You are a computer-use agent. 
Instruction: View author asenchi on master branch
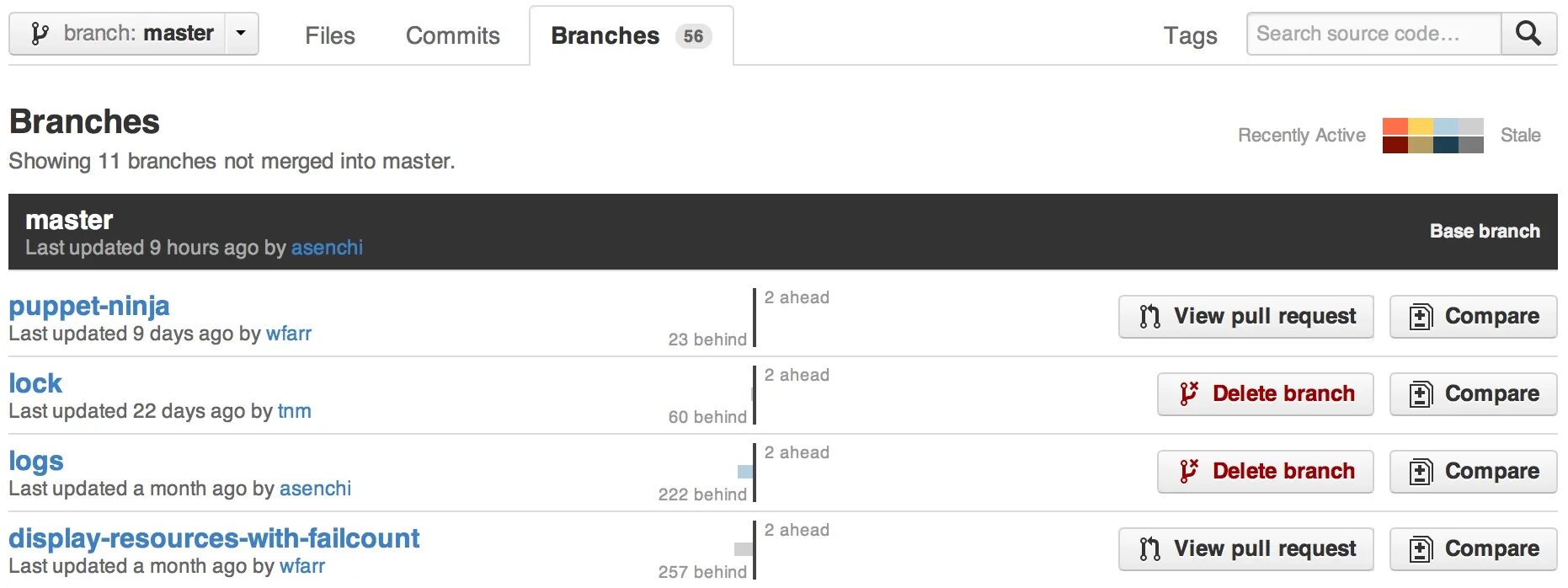327,248
